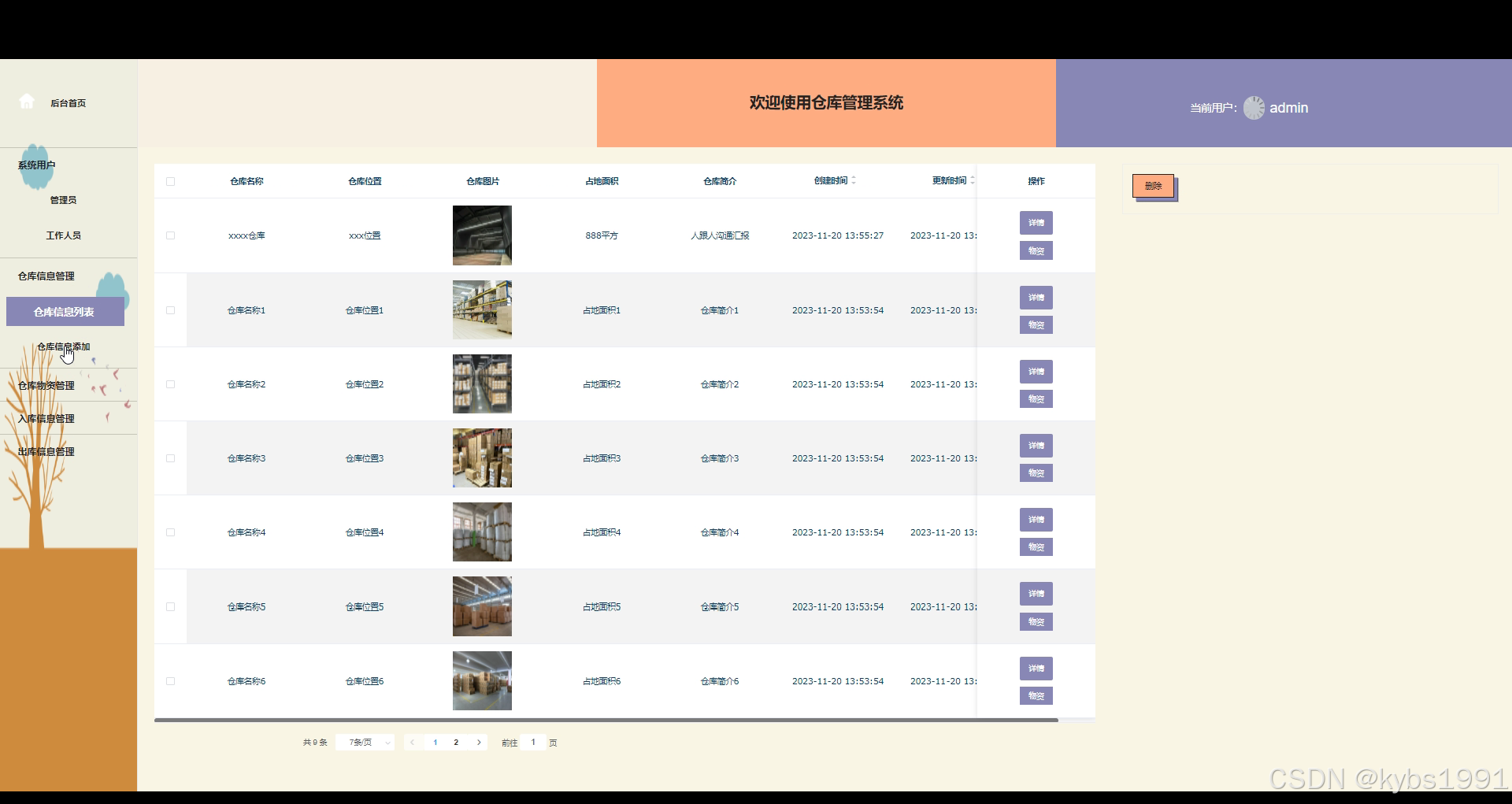
Task: Open 后台首页 in the sidebar
Action: coord(69,103)
